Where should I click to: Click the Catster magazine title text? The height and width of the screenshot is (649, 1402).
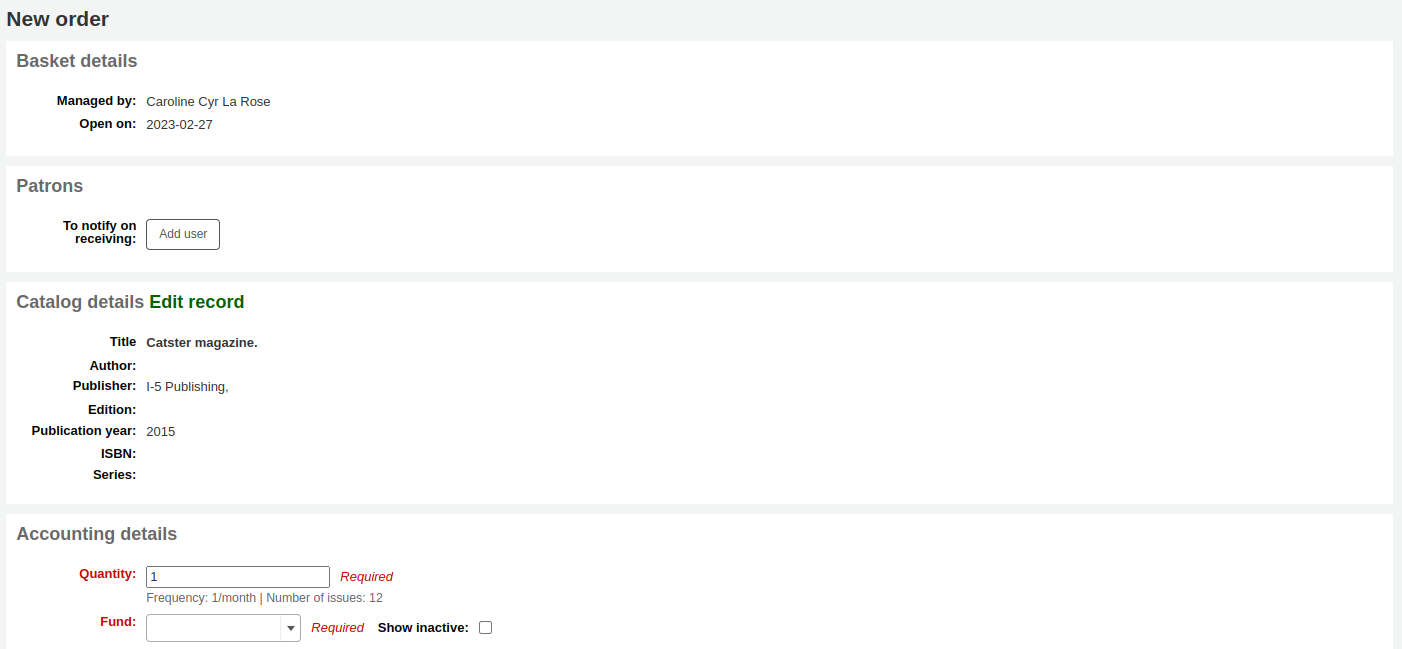point(202,342)
